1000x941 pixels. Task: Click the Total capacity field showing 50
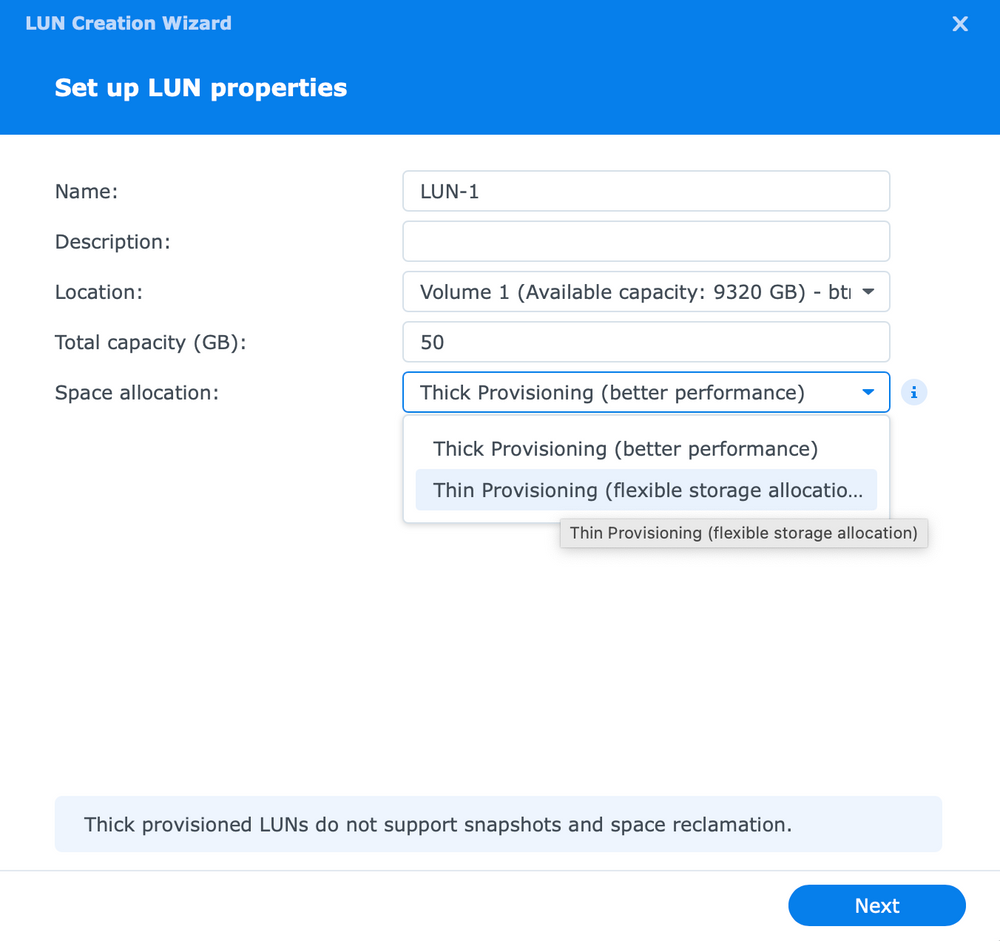646,342
